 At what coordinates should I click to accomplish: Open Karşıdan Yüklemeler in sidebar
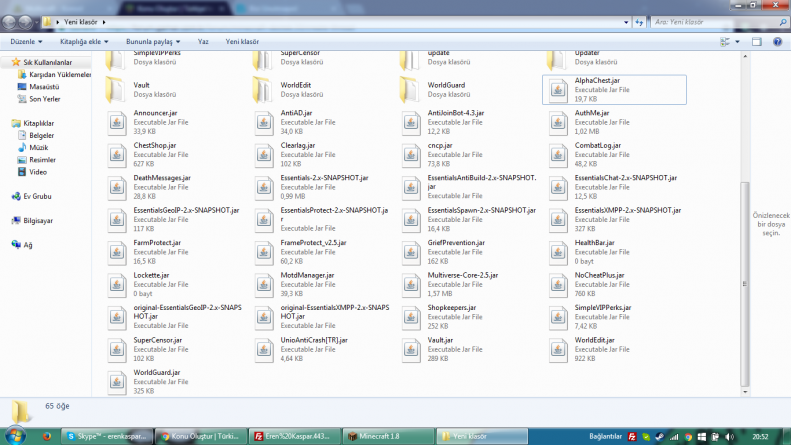click(x=60, y=75)
